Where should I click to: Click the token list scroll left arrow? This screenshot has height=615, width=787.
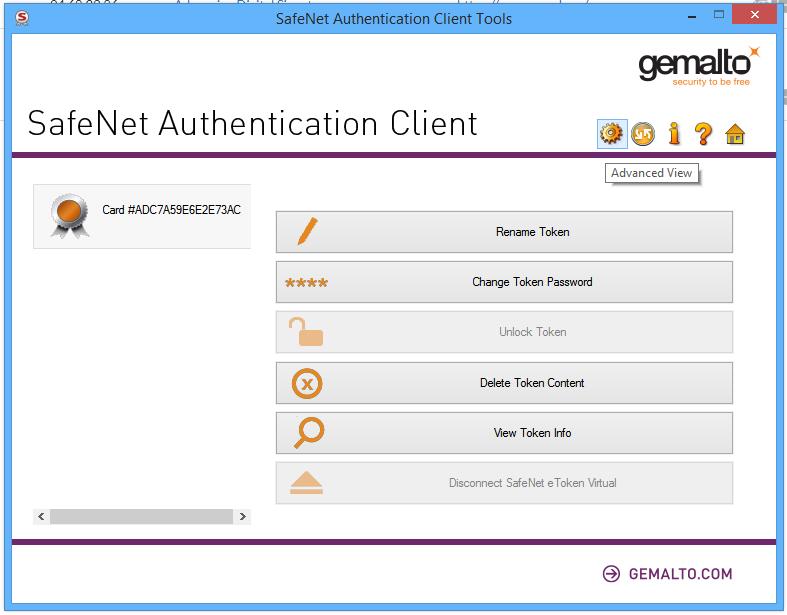point(41,517)
